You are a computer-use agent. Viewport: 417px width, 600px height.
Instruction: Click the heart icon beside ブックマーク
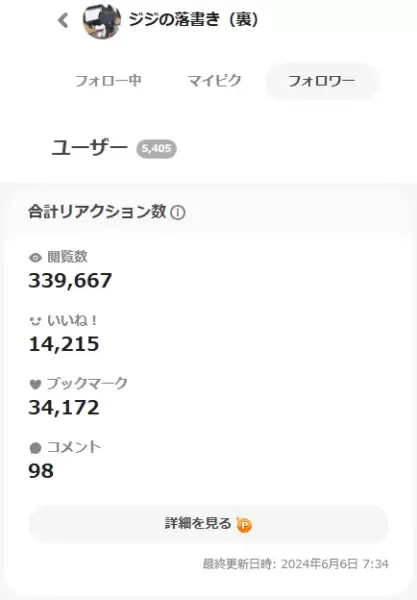click(35, 384)
